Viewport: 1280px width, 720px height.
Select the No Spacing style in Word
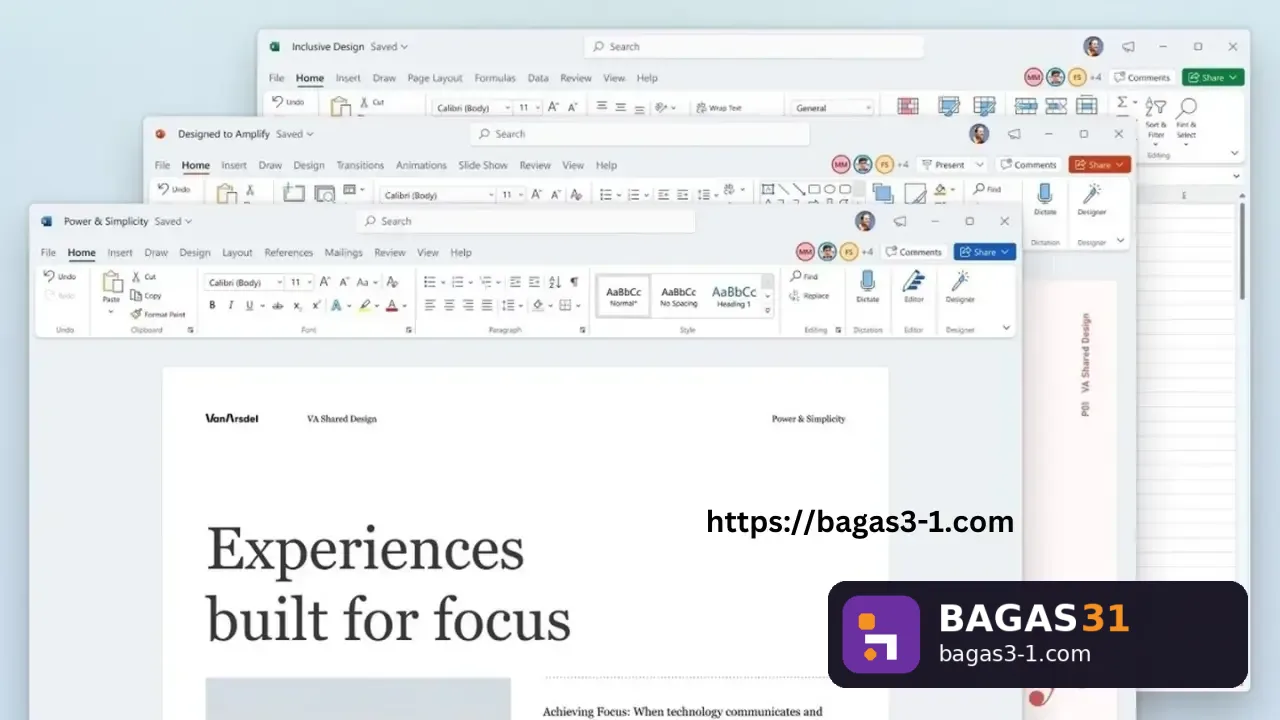[x=679, y=296]
